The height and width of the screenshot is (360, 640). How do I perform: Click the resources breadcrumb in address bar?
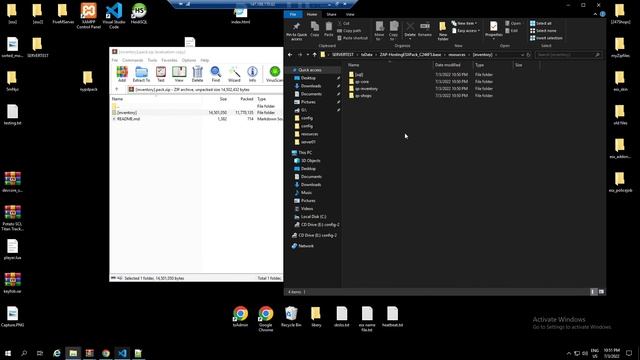pyautogui.click(x=456, y=55)
